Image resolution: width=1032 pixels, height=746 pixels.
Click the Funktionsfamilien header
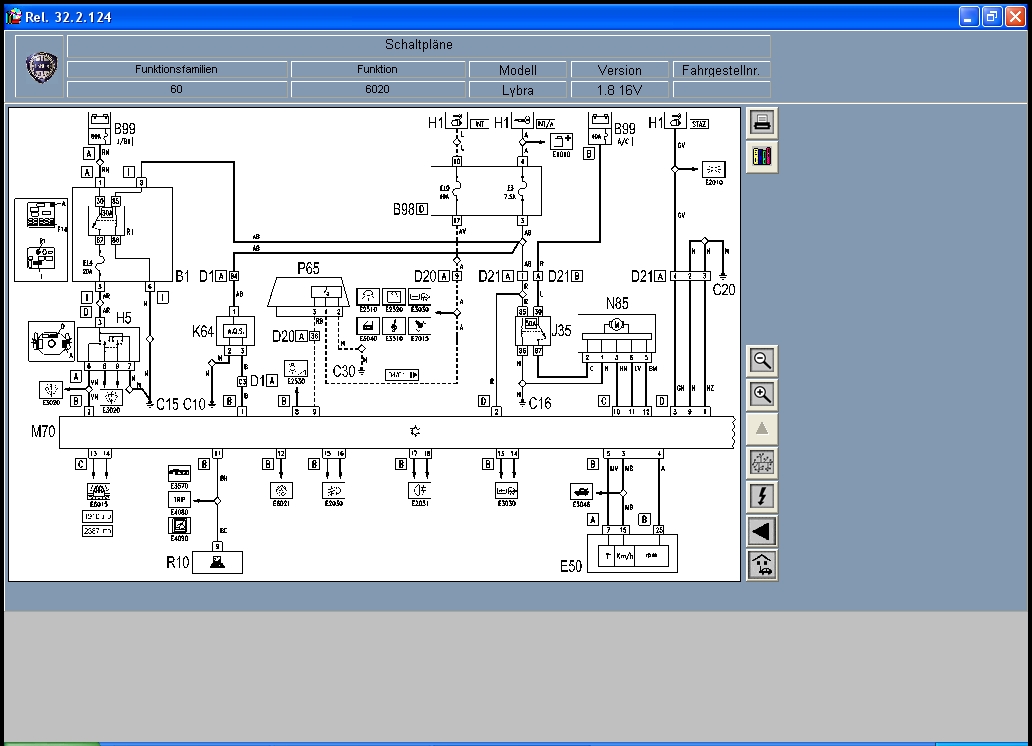pos(176,69)
